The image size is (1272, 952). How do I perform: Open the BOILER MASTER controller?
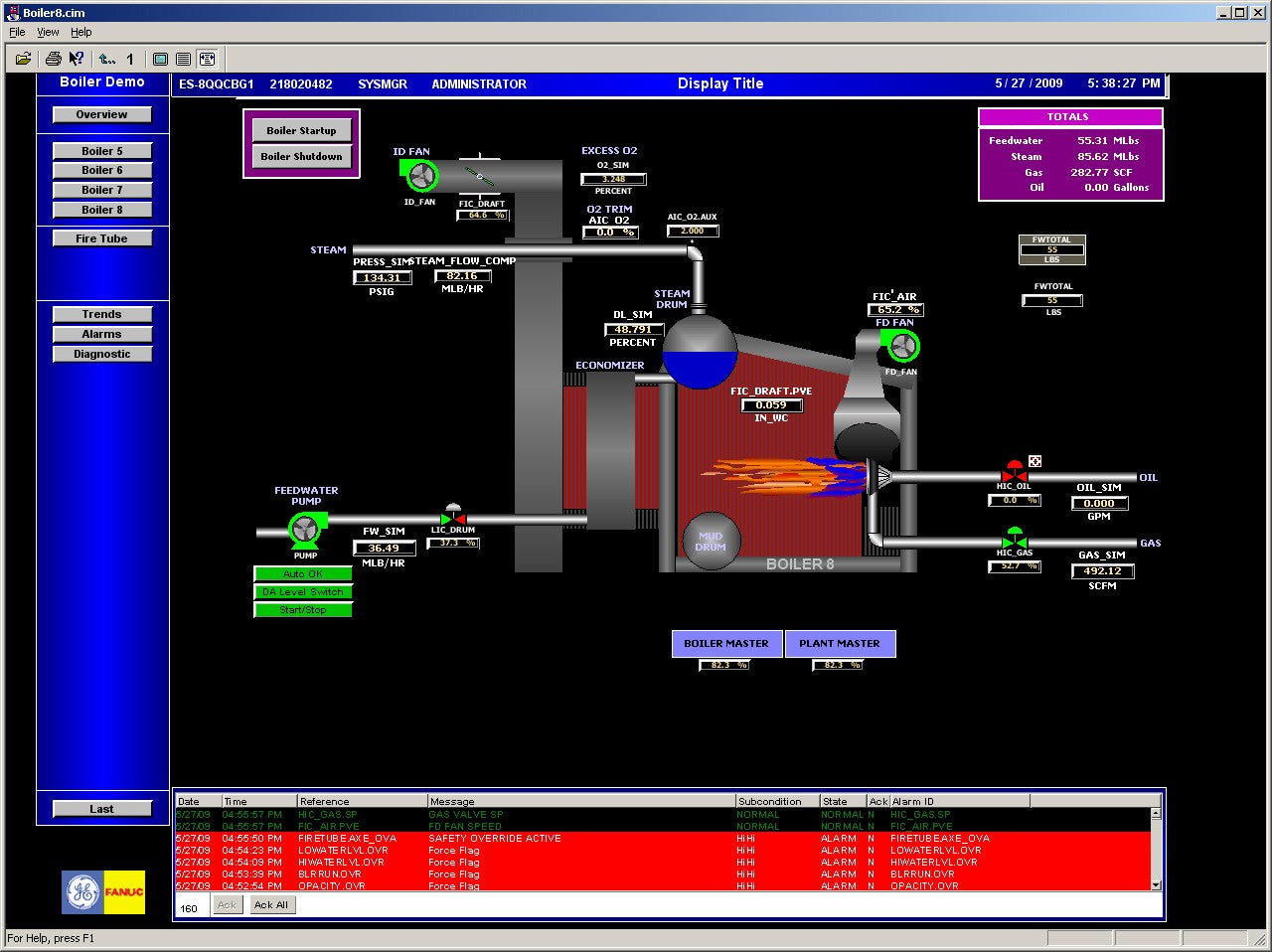point(726,644)
